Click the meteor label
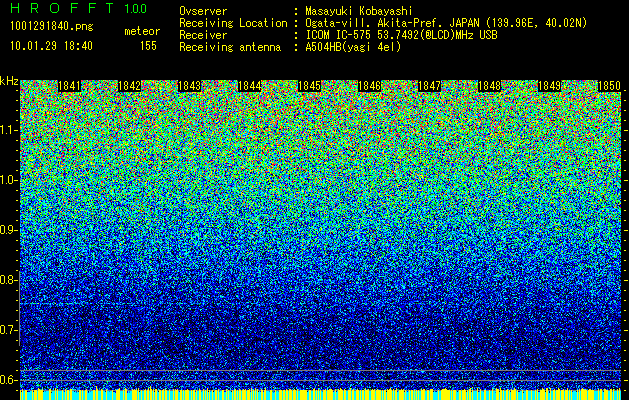Image resolution: width=629 pixels, height=400 pixels. coord(142,31)
